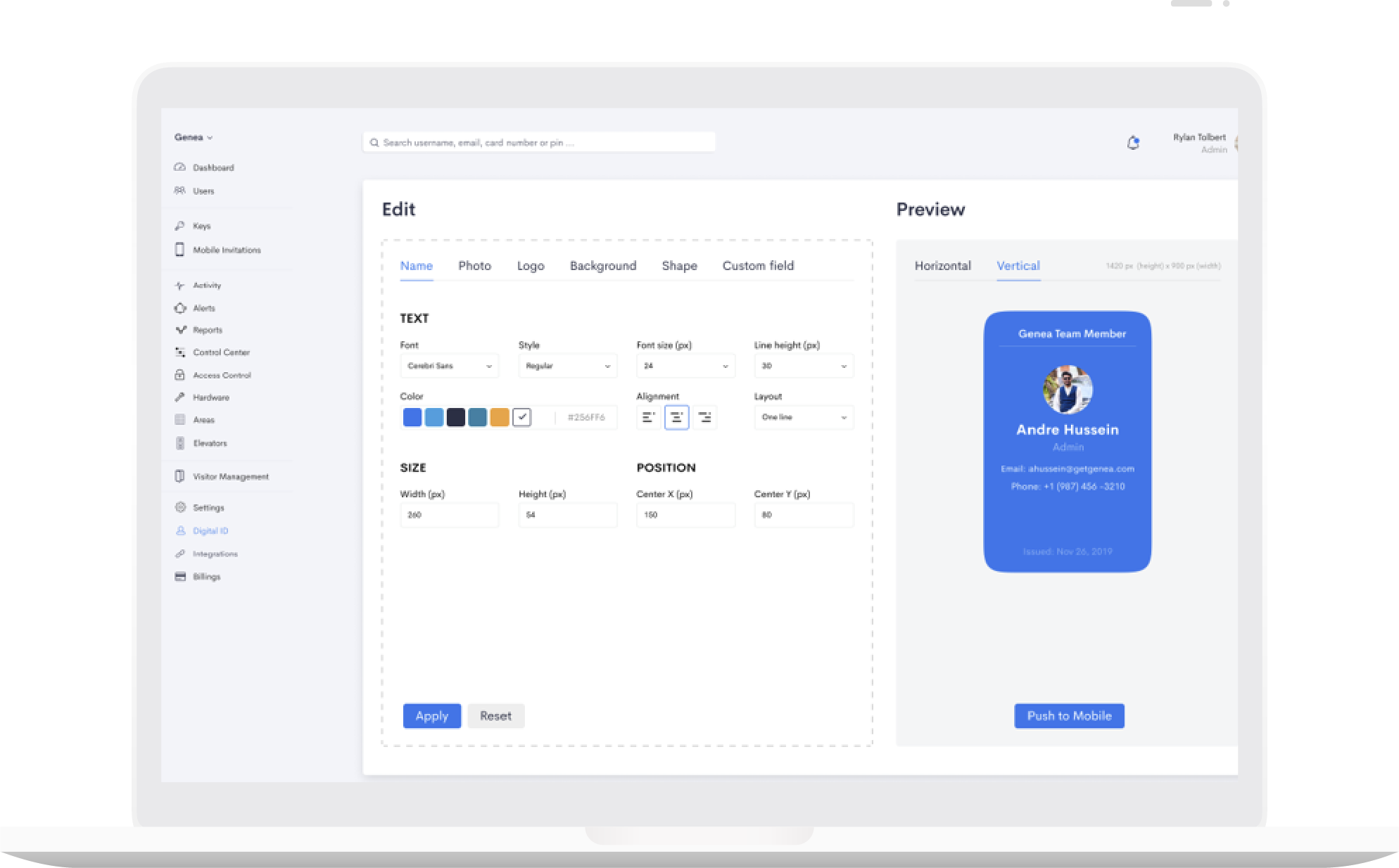Switch to the Background editing tab

(x=603, y=266)
